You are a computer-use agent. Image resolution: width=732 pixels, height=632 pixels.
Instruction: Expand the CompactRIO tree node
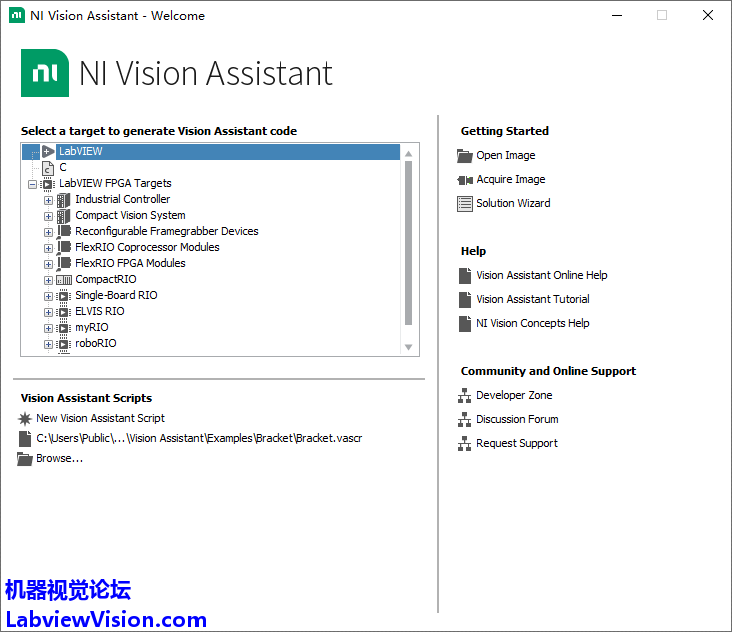[x=48, y=279]
